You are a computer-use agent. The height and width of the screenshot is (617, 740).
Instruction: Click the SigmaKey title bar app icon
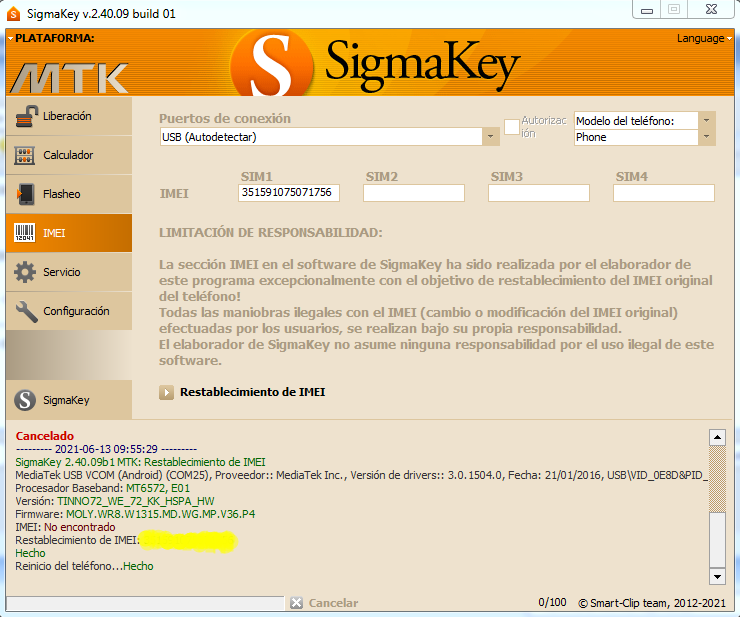point(14,14)
